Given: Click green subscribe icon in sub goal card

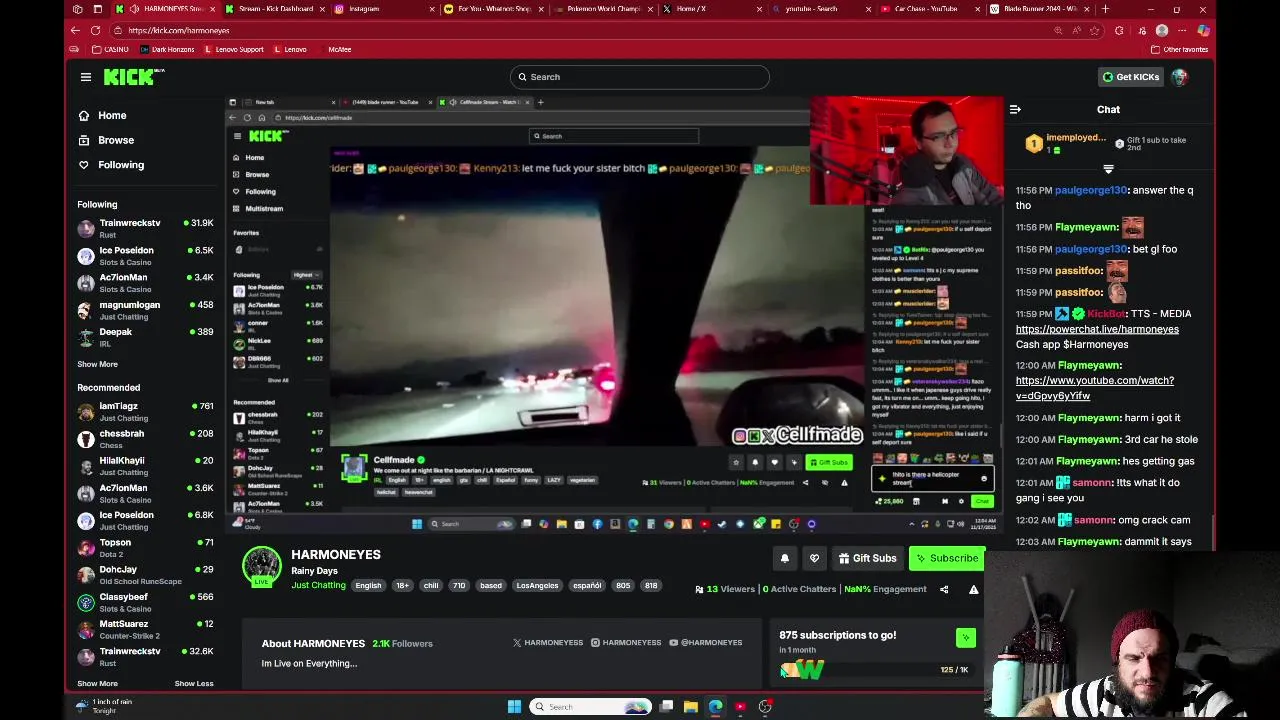Looking at the screenshot, I should [966, 638].
